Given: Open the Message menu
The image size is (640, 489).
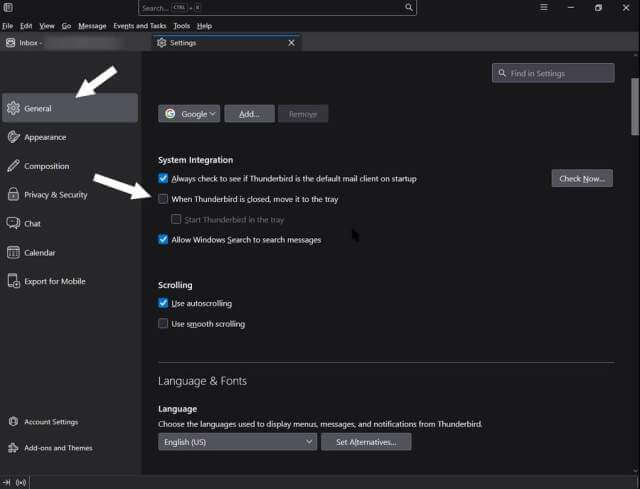Looking at the screenshot, I should pyautogui.click(x=92, y=26).
